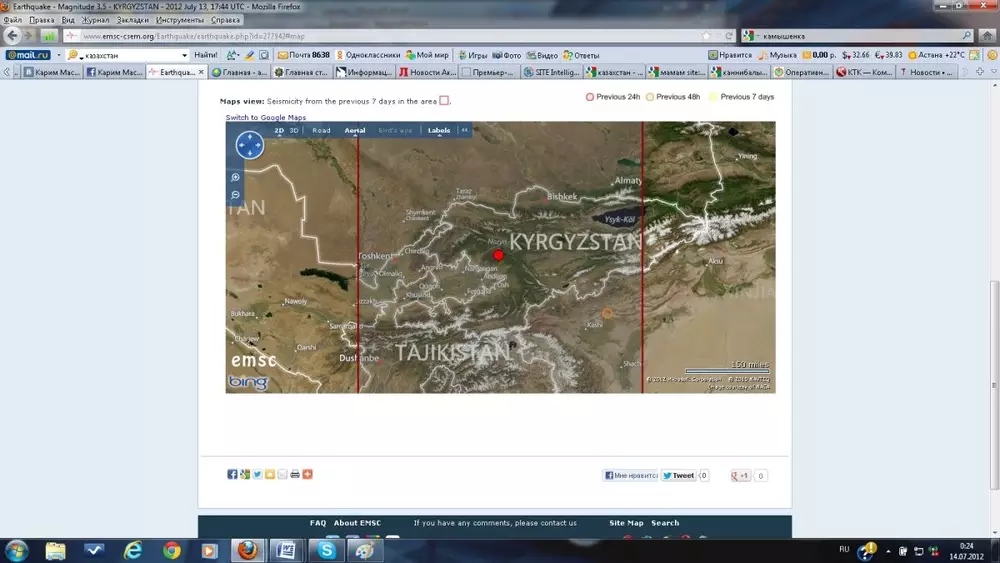Screen dimensions: 1000x563
Task: Zoom in on the Bing map
Action: click(236, 178)
